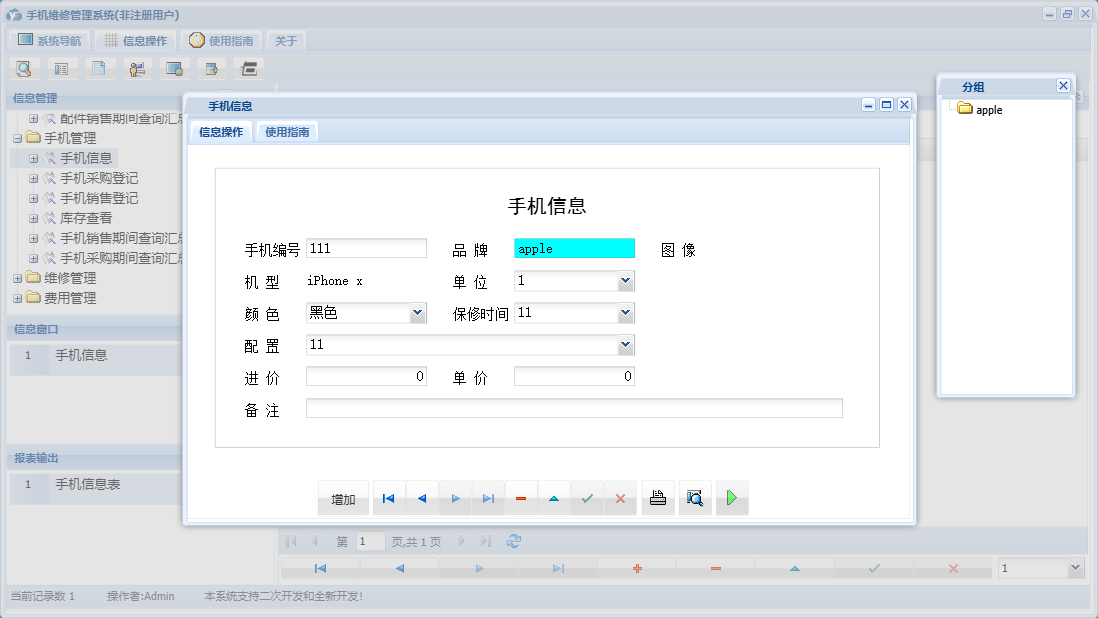
Task: Click the monitor display icon in the toolbar
Action: point(172,68)
